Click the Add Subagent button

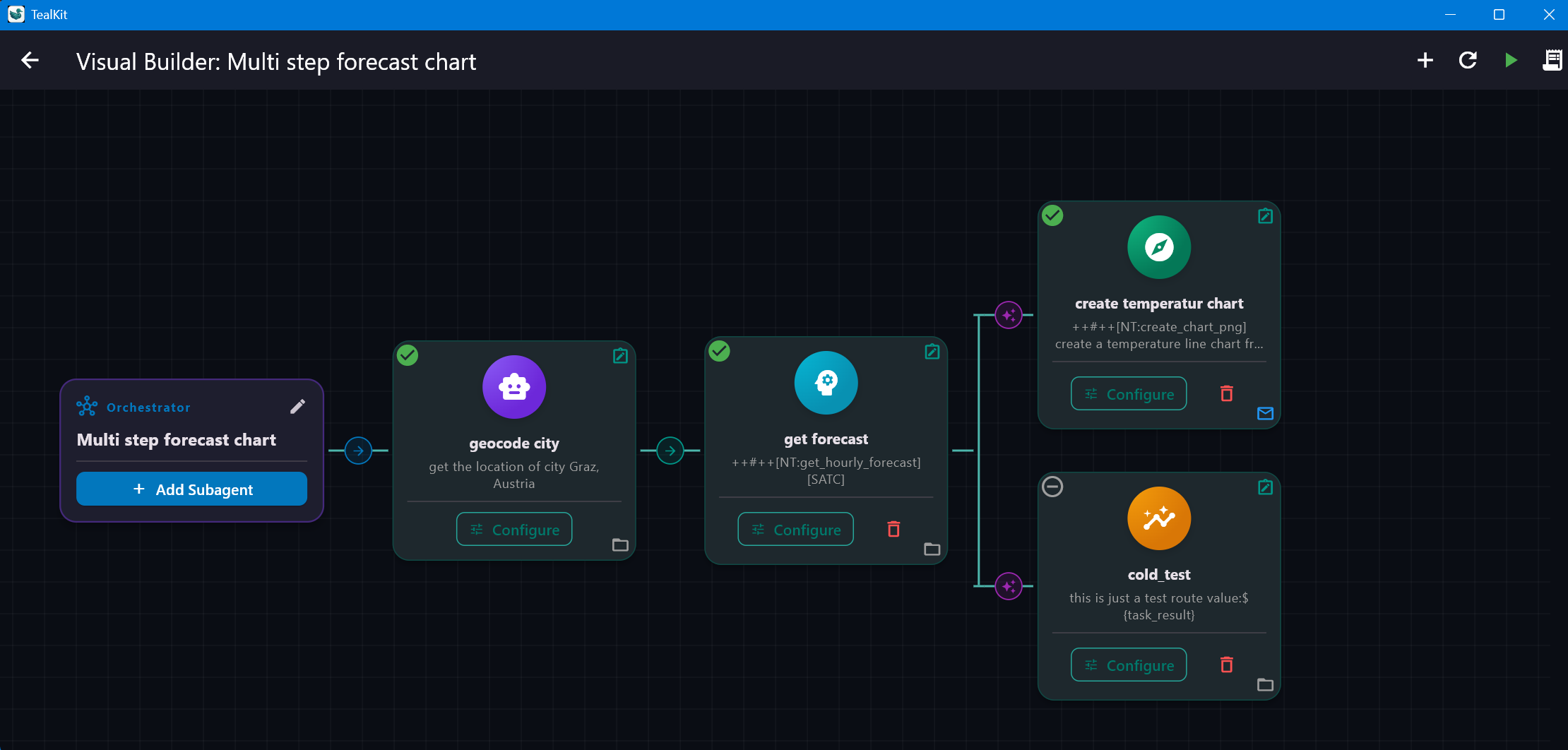point(191,489)
